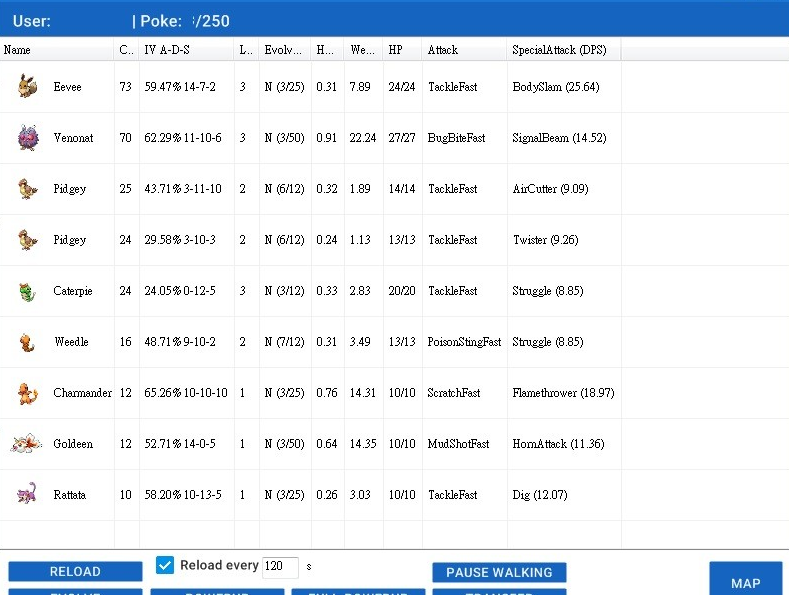The image size is (789, 595).
Task: Click the IV cell 29.58% 3-10-3
Action: pos(180,240)
